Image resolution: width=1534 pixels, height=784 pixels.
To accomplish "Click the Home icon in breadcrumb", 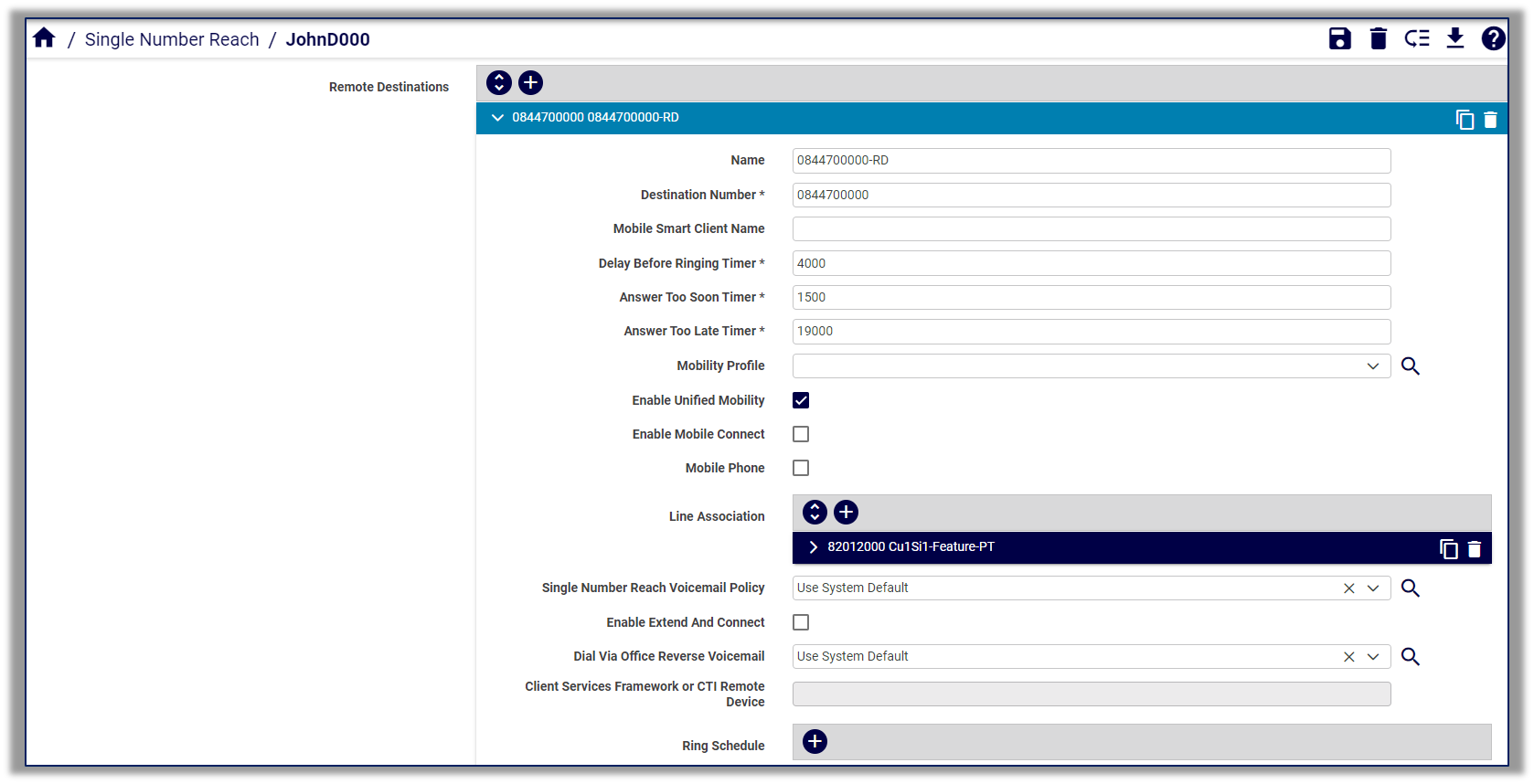I will [44, 38].
